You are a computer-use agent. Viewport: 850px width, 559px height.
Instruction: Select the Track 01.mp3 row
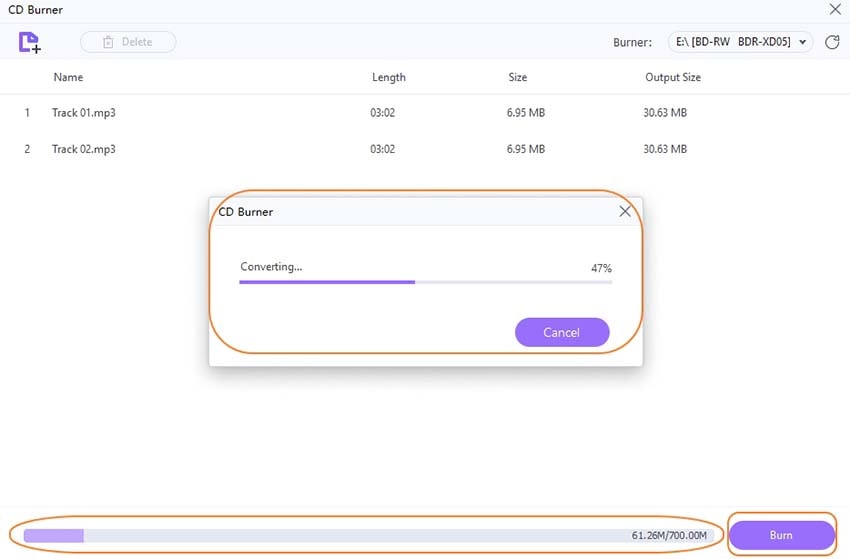click(x=425, y=113)
